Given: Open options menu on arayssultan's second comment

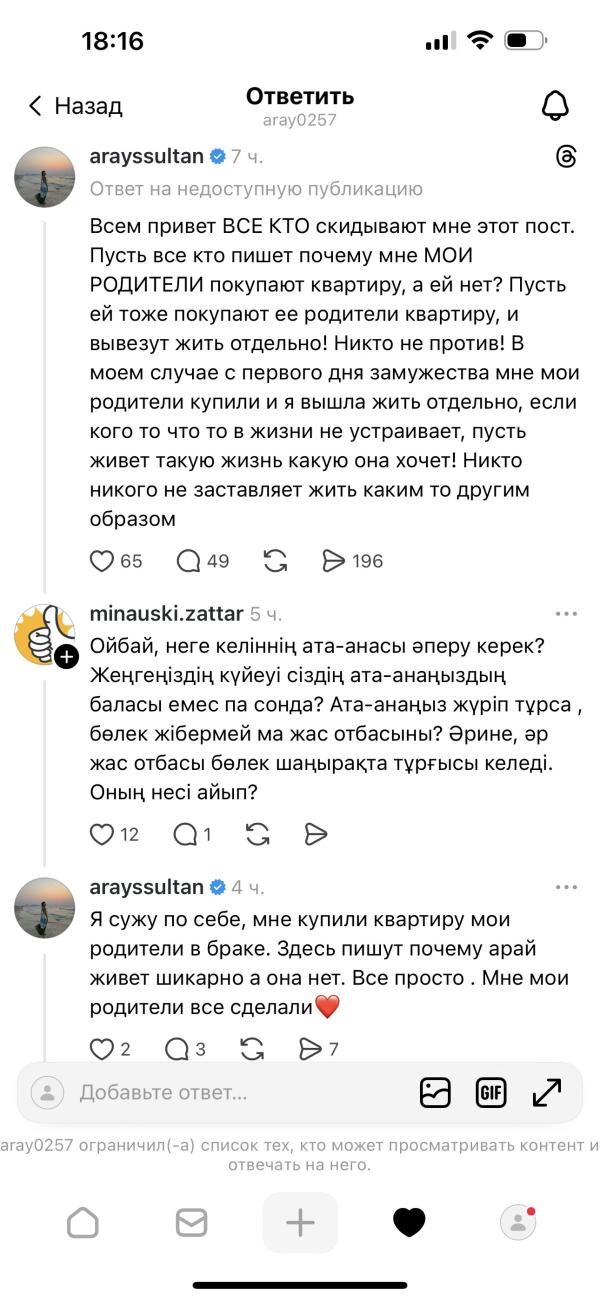Looking at the screenshot, I should coord(567,885).
